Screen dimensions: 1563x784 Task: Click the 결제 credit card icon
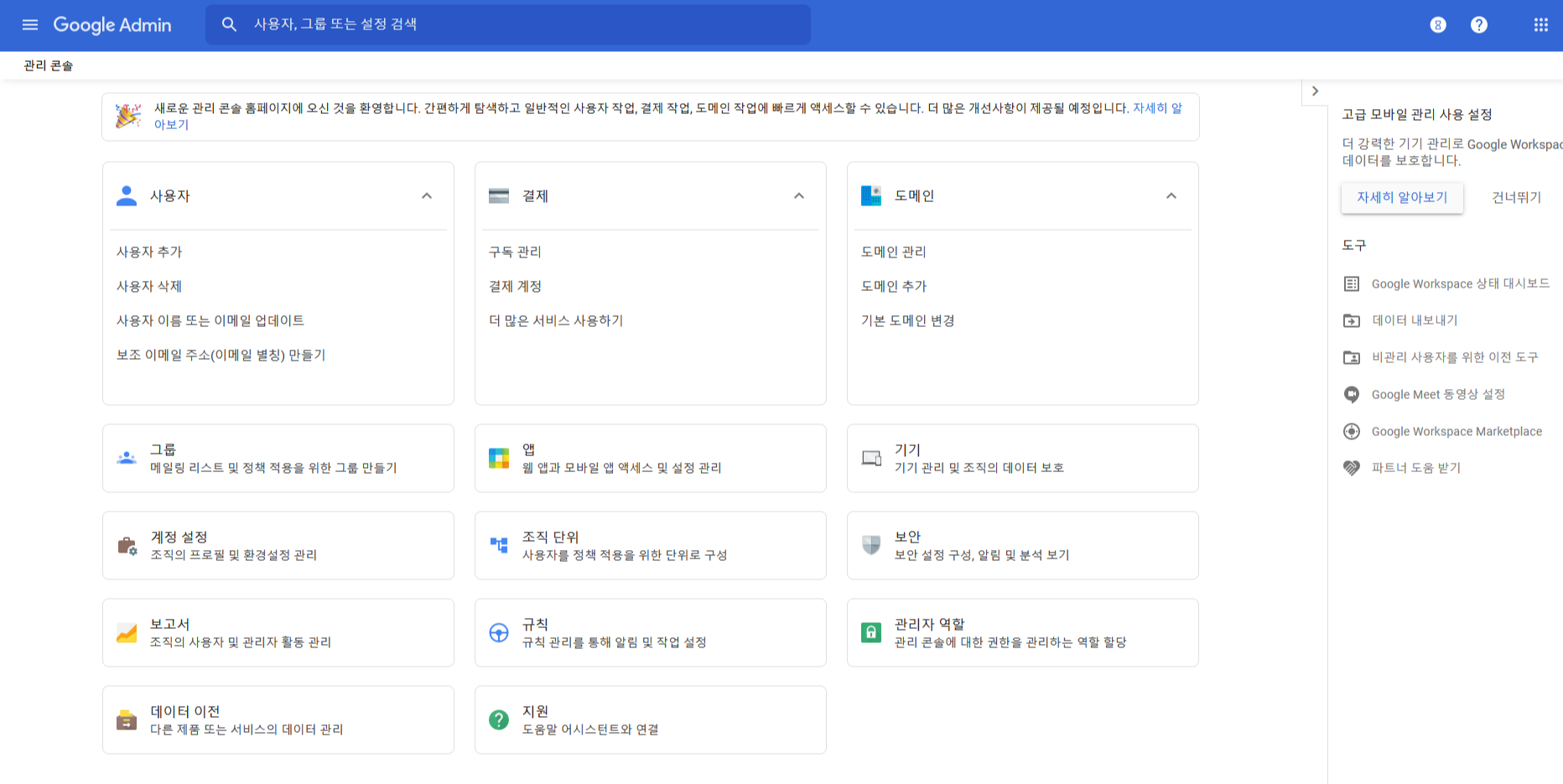coord(499,195)
